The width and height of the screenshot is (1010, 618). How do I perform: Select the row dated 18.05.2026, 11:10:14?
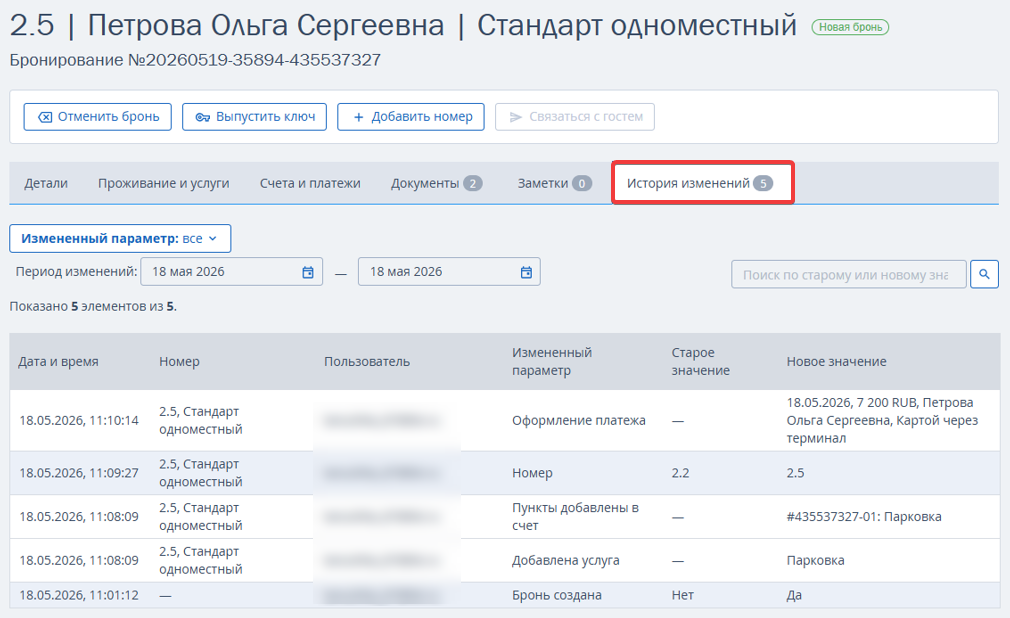pos(504,420)
